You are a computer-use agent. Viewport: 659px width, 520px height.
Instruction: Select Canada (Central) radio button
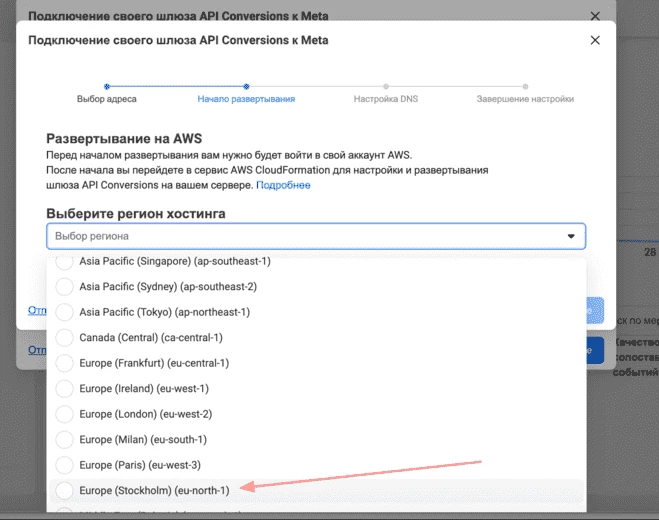(x=64, y=338)
